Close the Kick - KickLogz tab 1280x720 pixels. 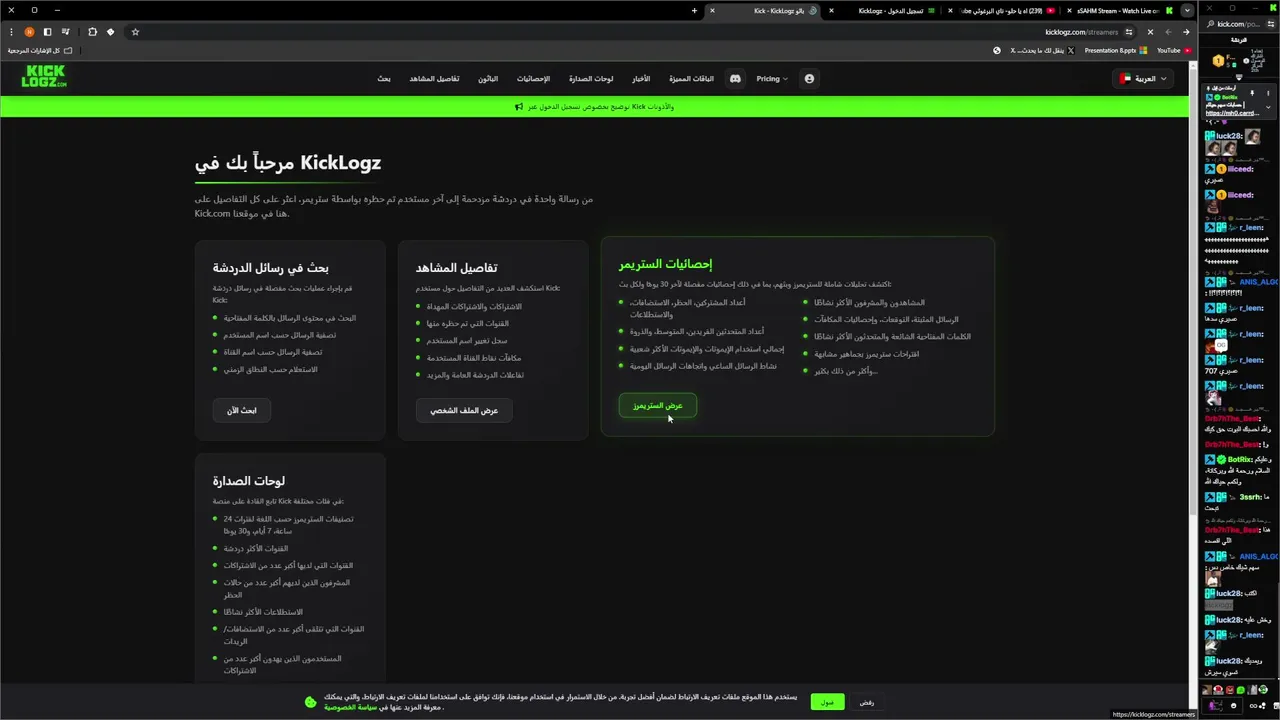[712, 11]
